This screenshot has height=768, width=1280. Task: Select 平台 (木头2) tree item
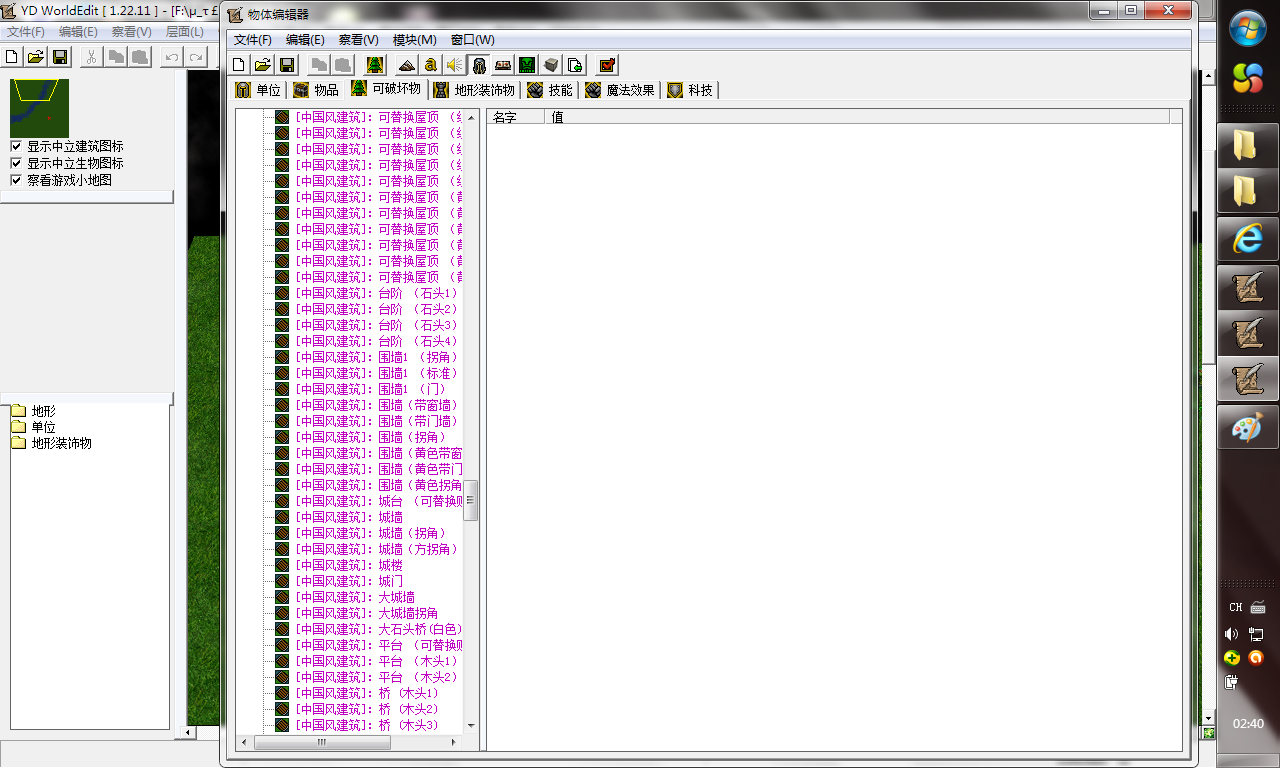376,677
